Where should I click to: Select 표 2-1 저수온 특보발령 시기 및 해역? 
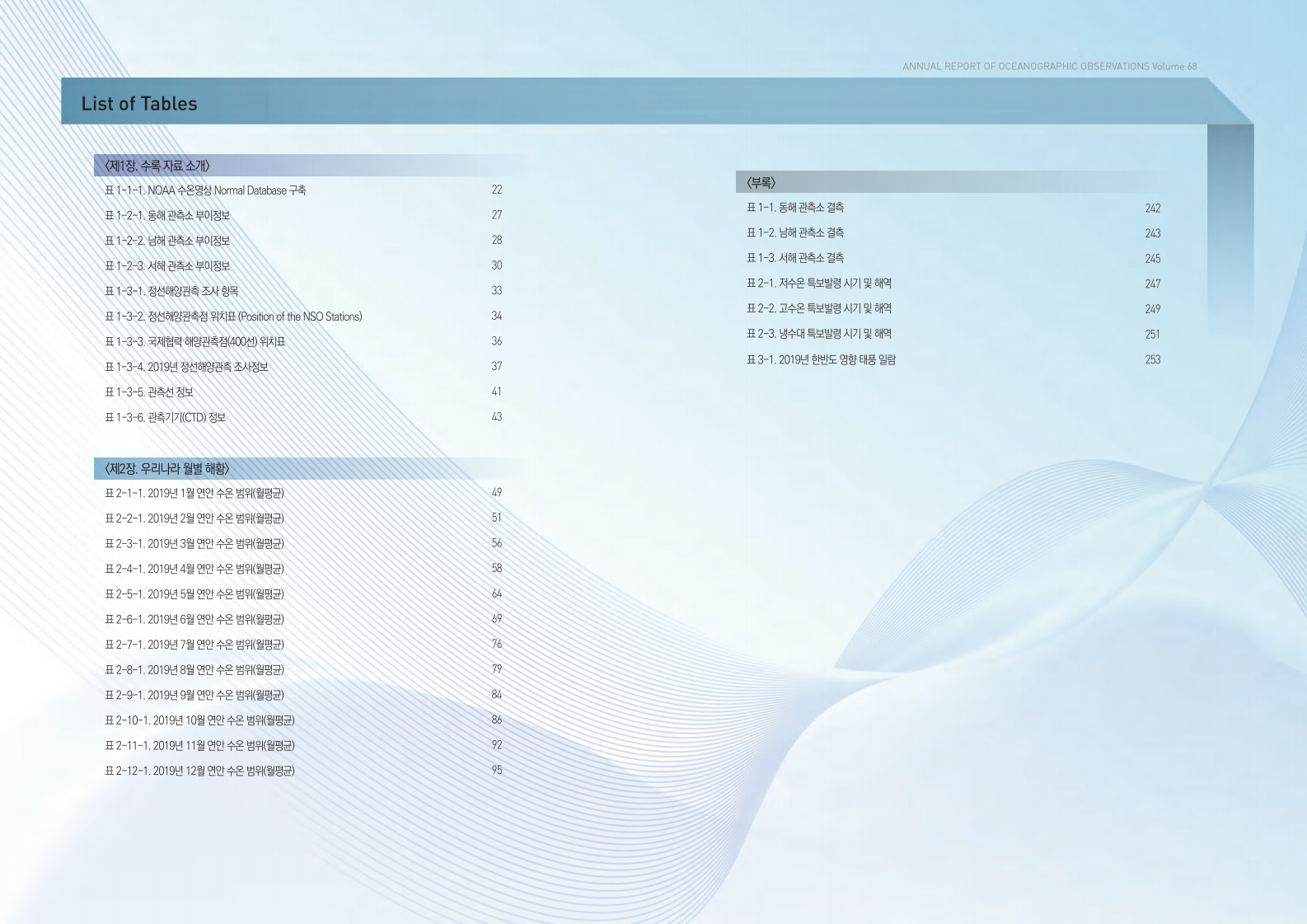[x=818, y=284]
